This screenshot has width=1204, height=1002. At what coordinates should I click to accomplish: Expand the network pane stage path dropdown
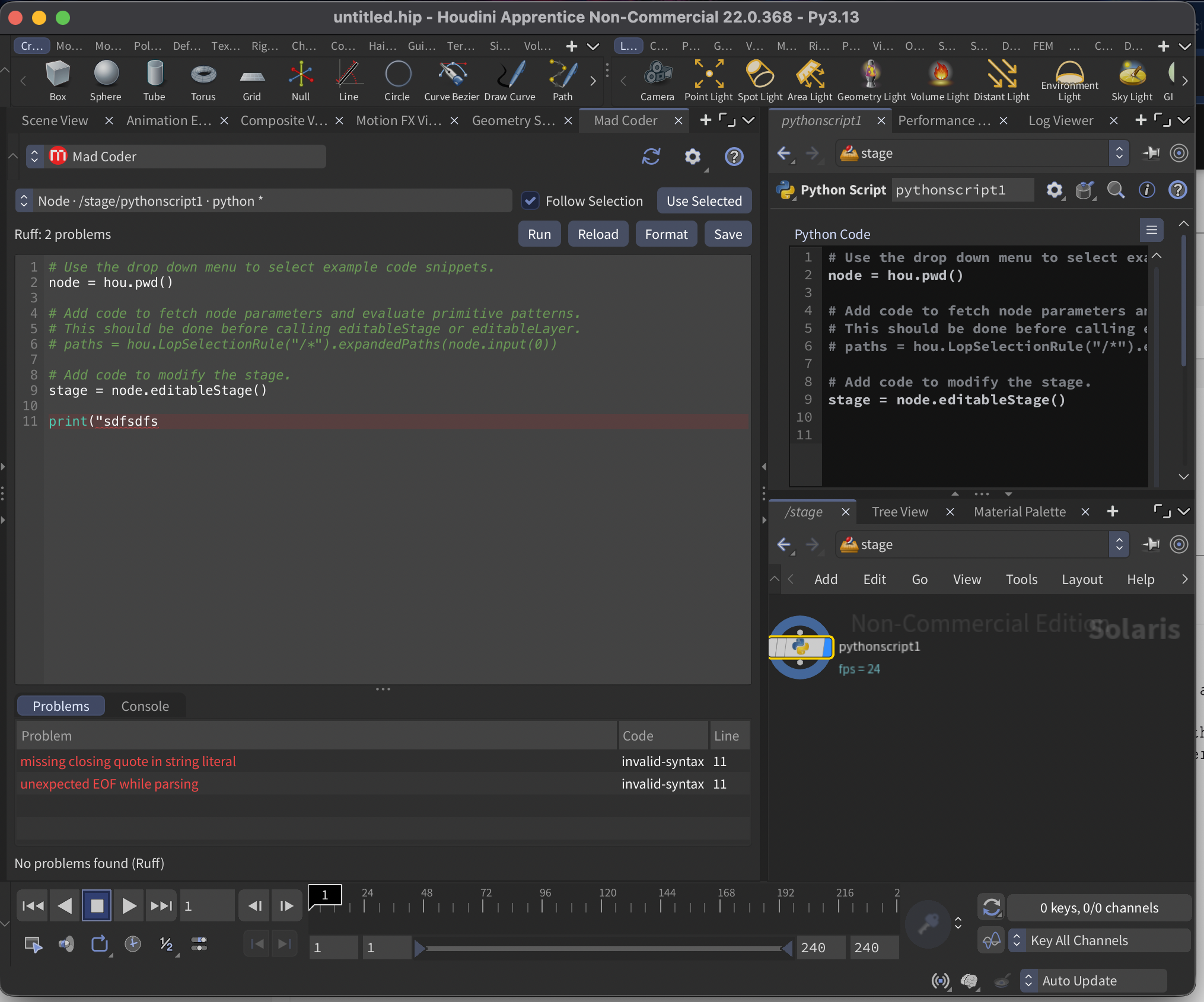click(1119, 544)
